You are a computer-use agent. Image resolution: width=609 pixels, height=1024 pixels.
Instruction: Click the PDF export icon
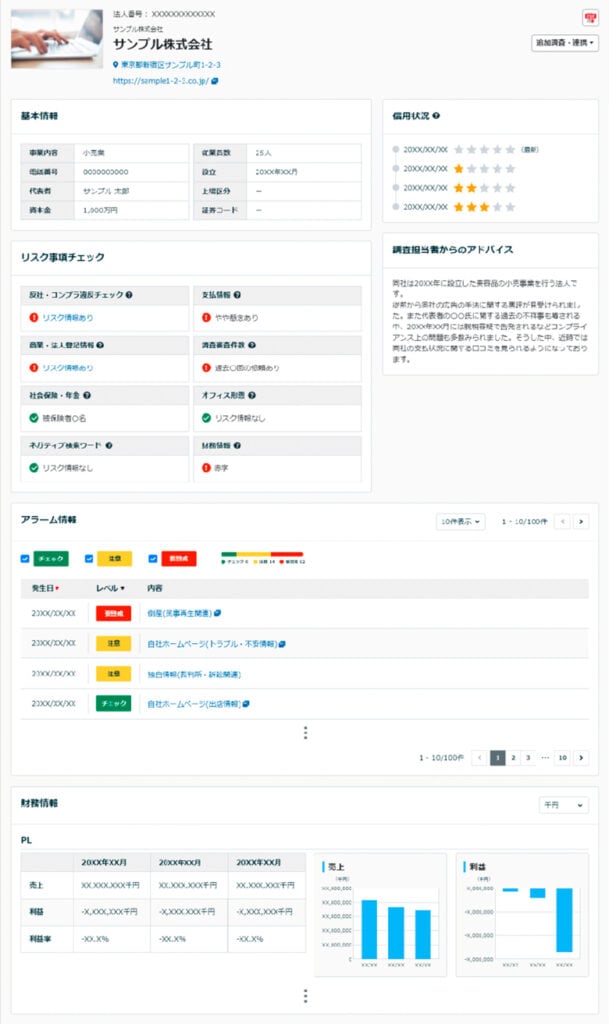point(589,18)
